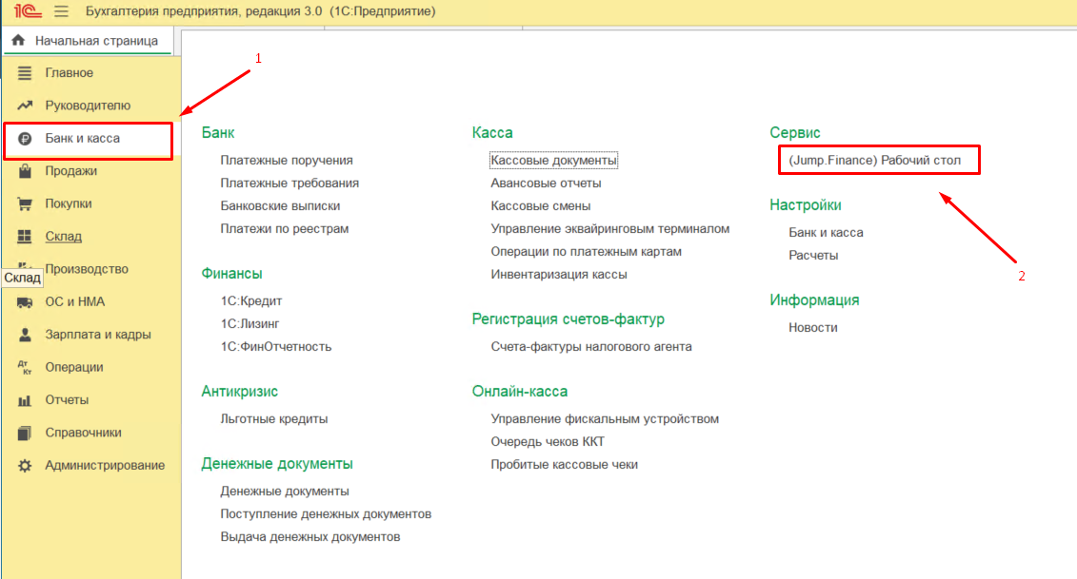
Task: Click the ОС и НМА truck icon
Action: coord(25,302)
